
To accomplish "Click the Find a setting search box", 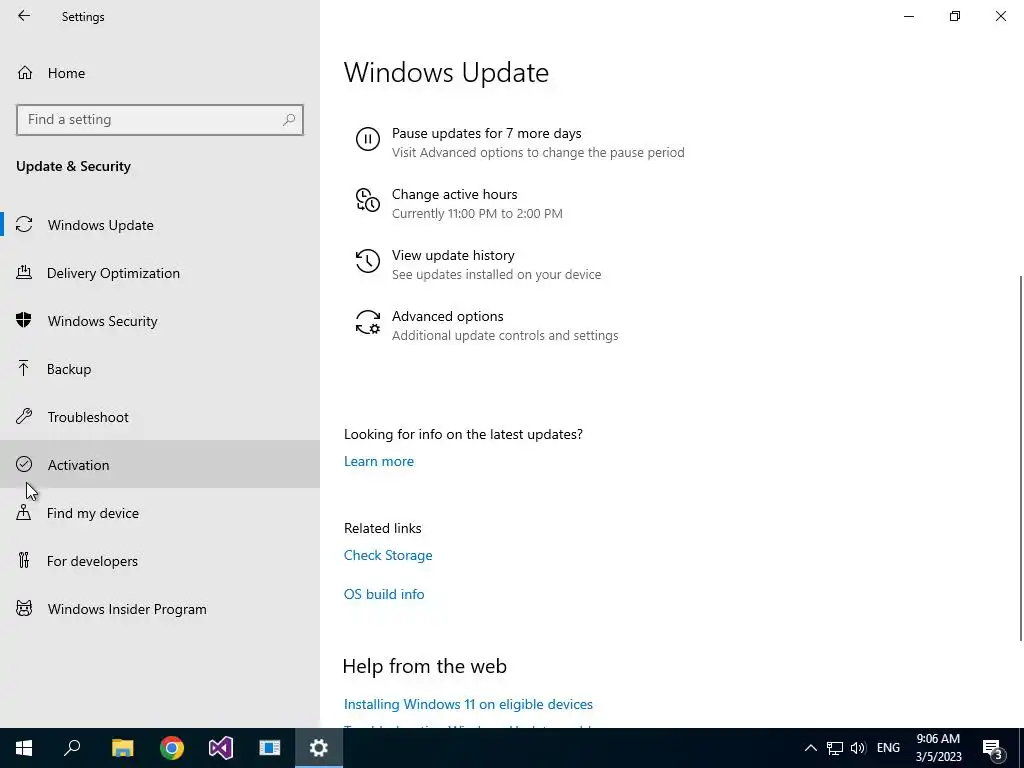I will point(160,120).
